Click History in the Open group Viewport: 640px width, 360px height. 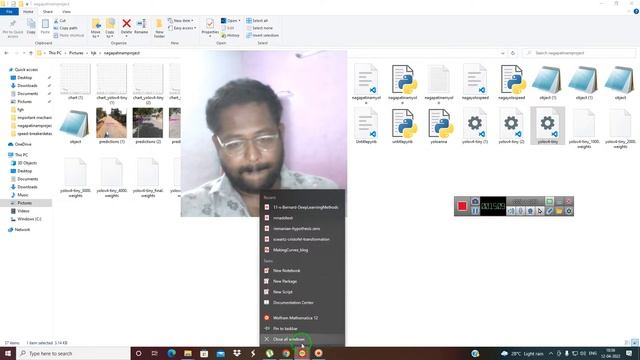tap(231, 36)
